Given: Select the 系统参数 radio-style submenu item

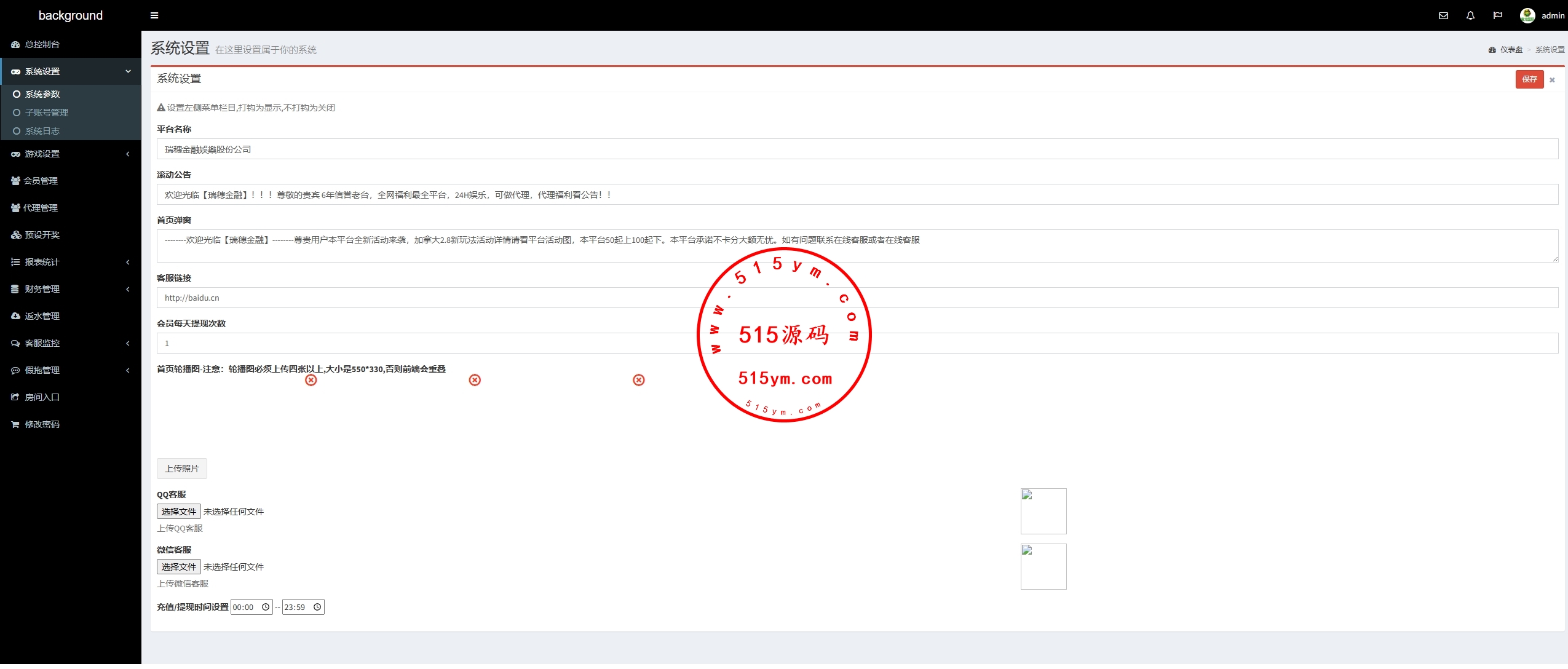Looking at the screenshot, I should 42,94.
